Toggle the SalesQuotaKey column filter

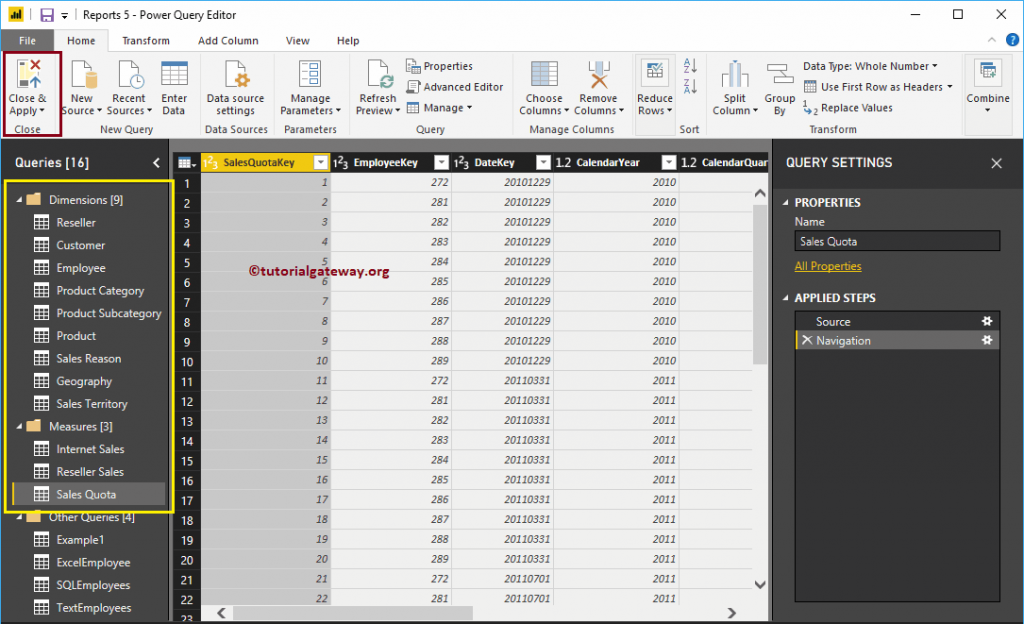pos(321,161)
